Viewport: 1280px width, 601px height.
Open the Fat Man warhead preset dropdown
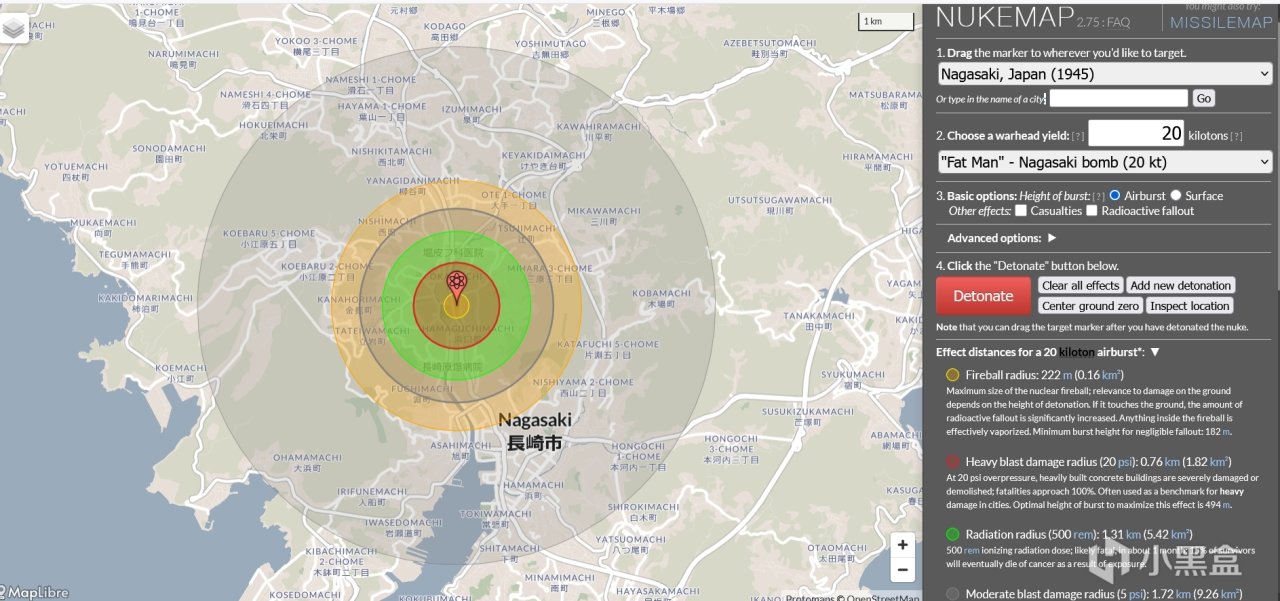(x=1104, y=162)
